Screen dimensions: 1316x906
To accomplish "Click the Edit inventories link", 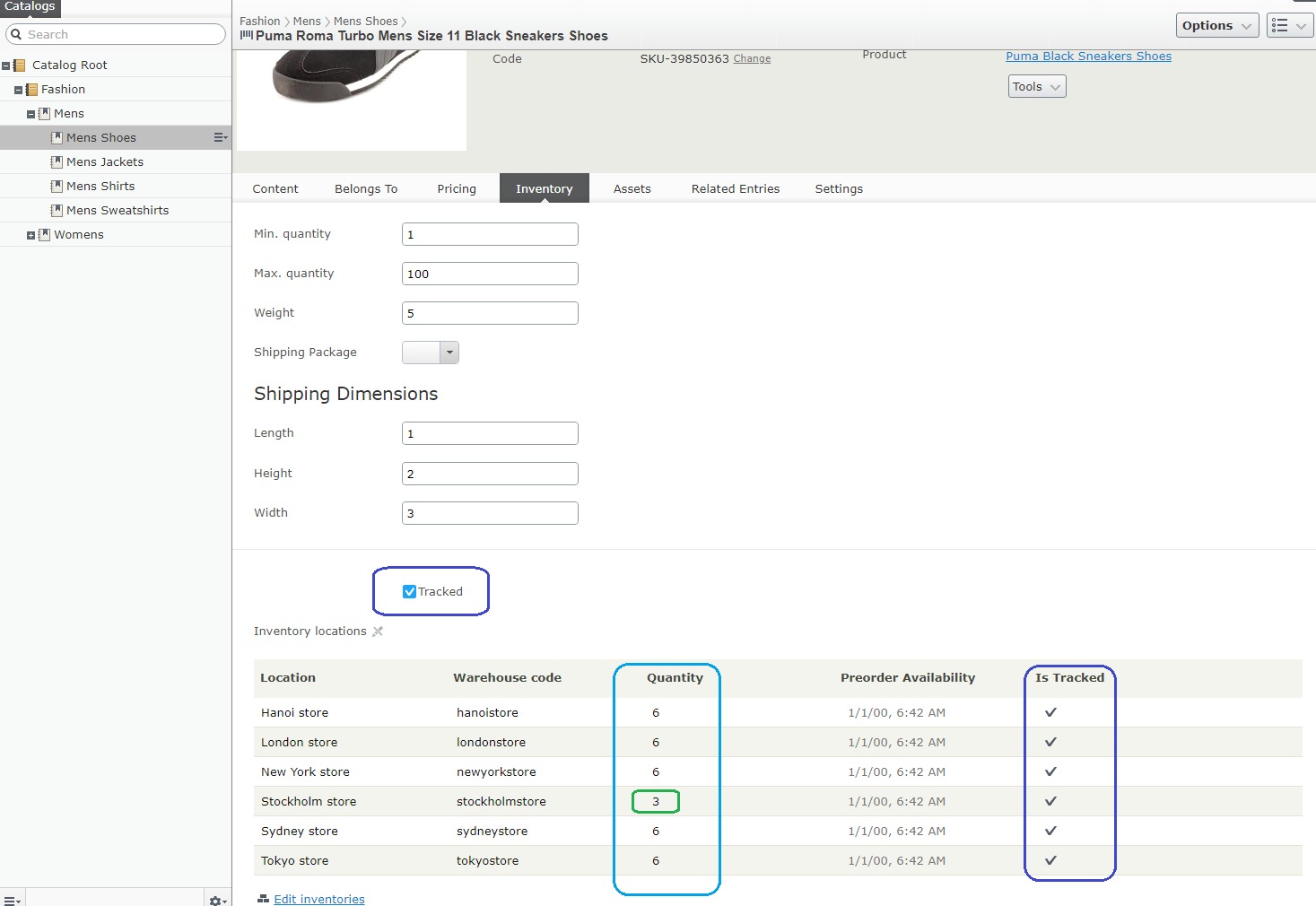I will click(x=318, y=899).
